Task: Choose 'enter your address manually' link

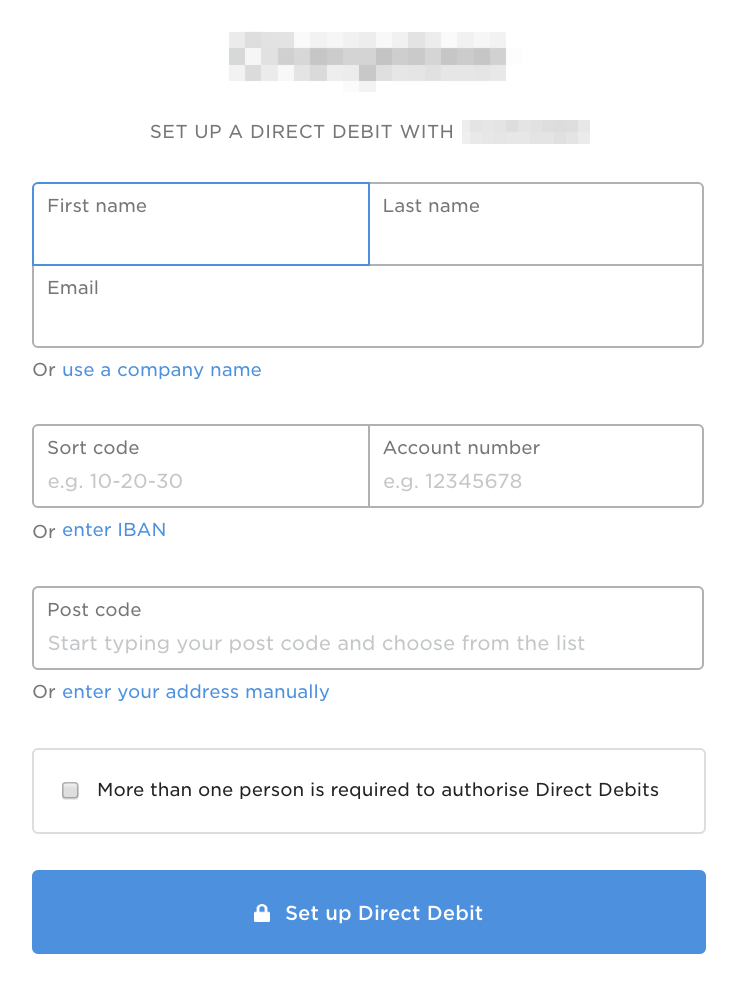Action: 196,692
